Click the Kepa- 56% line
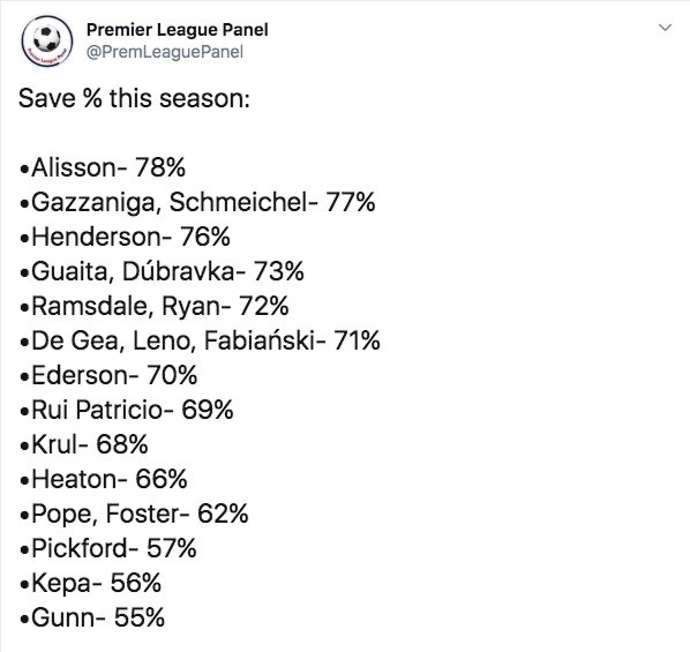 pyautogui.click(x=91, y=583)
